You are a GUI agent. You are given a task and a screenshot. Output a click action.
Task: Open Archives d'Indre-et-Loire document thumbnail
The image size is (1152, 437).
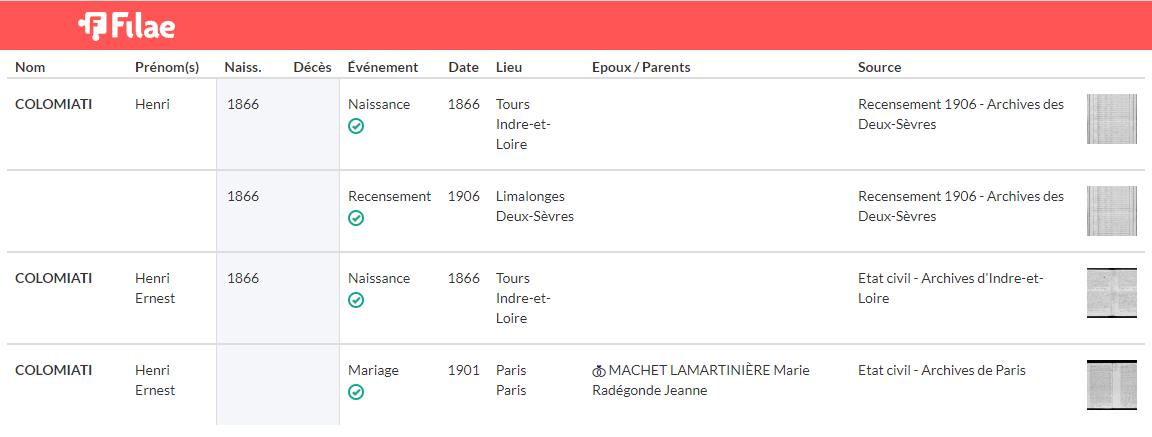click(1112, 293)
